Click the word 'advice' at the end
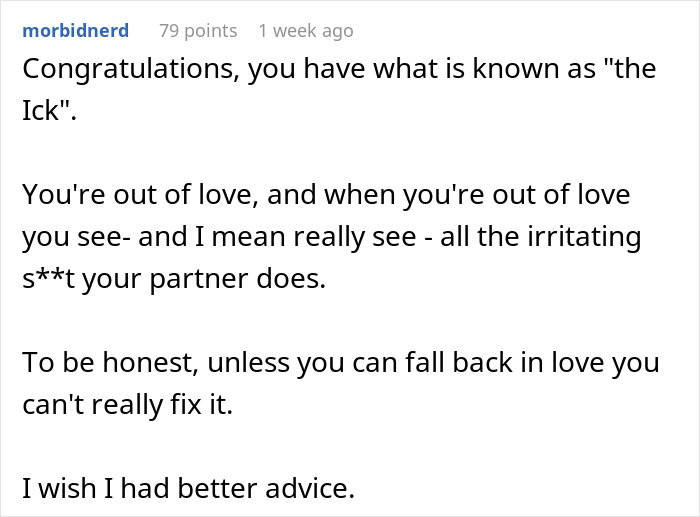Image resolution: width=700 pixels, height=517 pixels. [313, 489]
